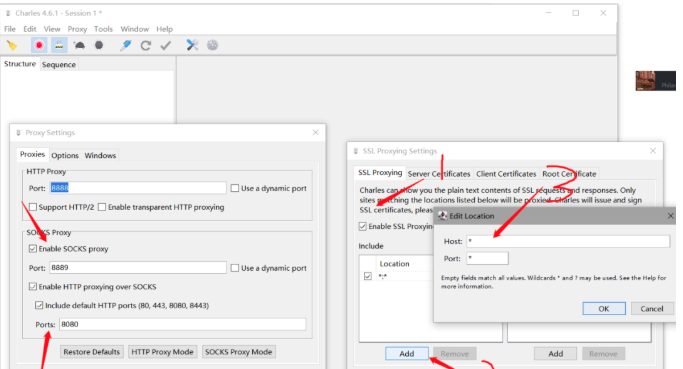683x369 pixels.
Task: Select the Proxies tab in Proxy Settings
Action: (32, 154)
